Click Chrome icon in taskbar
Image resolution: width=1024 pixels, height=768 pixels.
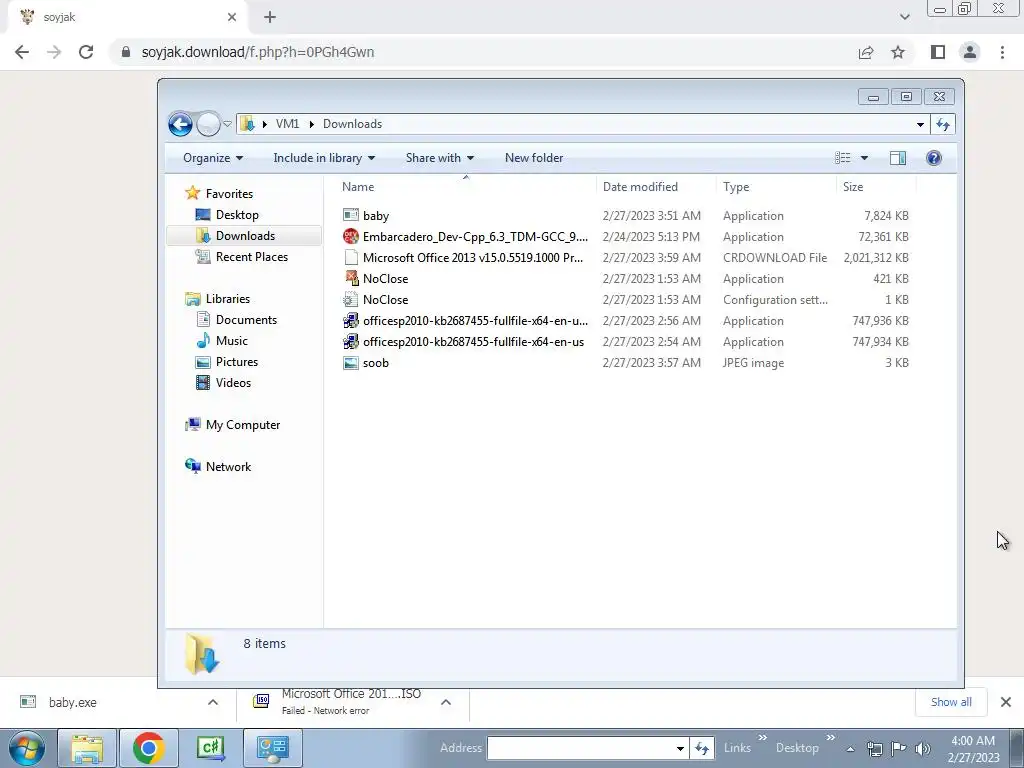pyautogui.click(x=148, y=748)
